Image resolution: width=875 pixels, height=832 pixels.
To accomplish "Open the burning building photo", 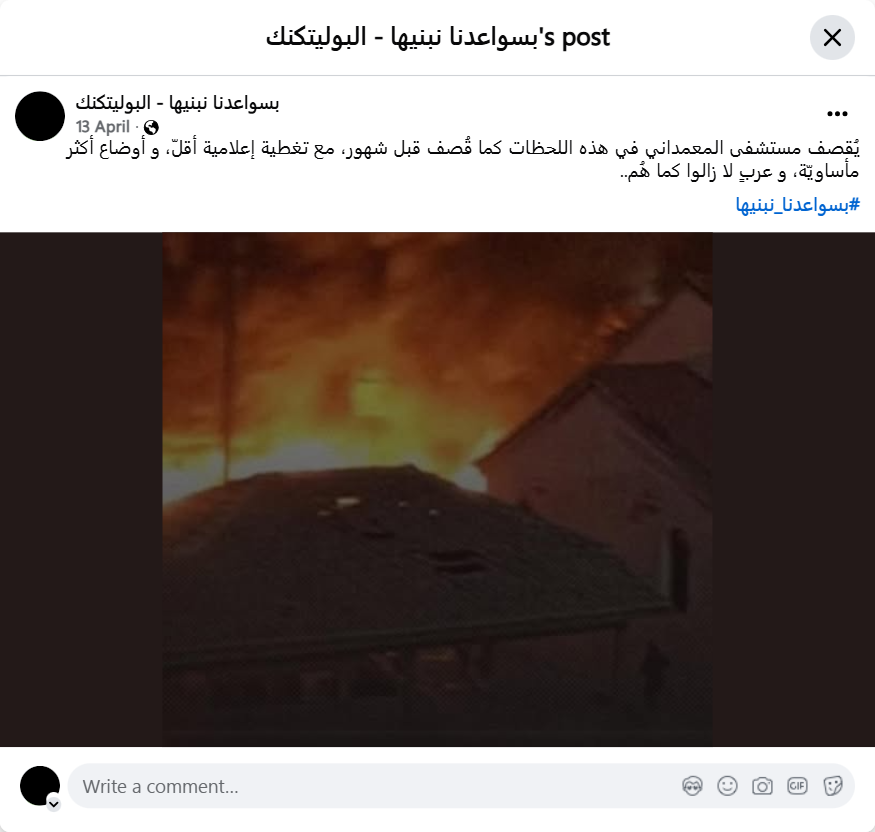I will [x=438, y=489].
